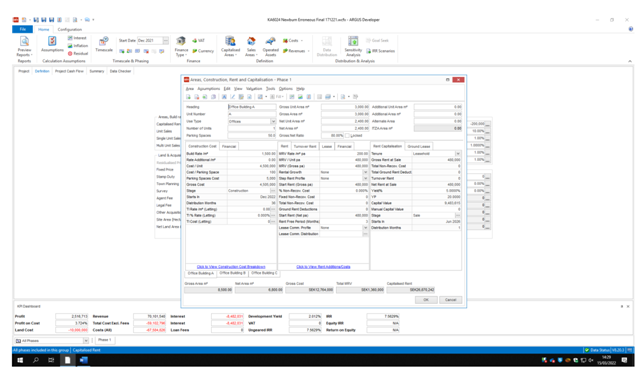Open Windows taskbar search

pos(36,360)
